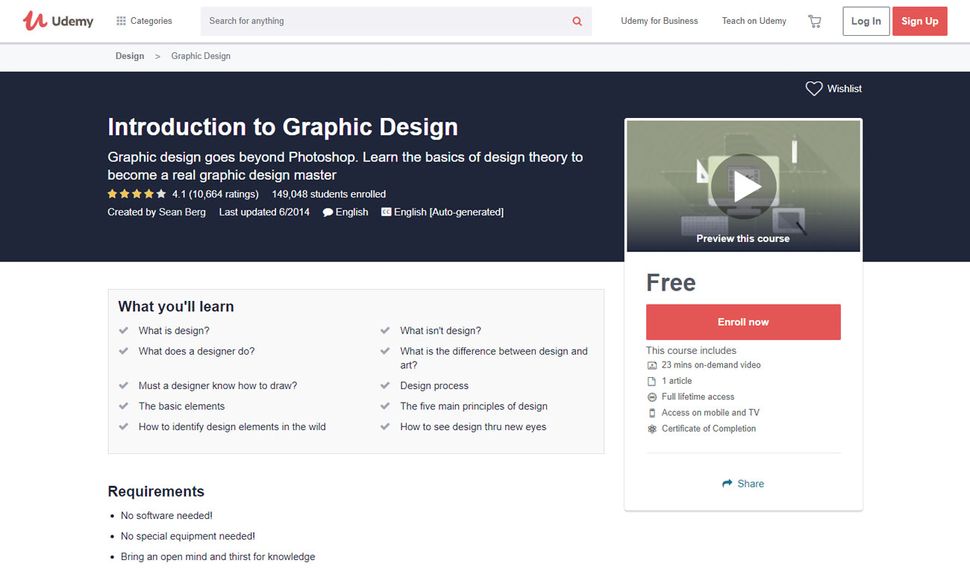Click 'Bring an open mind' requirement
The height and width of the screenshot is (572, 970).
pyautogui.click(x=218, y=557)
